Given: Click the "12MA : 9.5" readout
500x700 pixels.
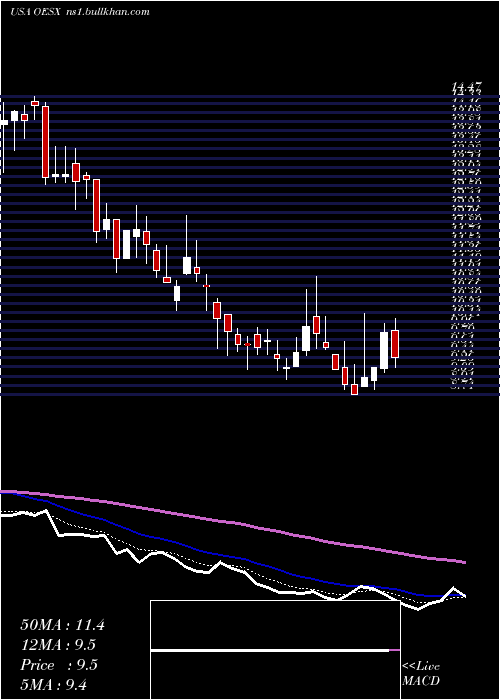Looking at the screenshot, I should pyautogui.click(x=58, y=645).
